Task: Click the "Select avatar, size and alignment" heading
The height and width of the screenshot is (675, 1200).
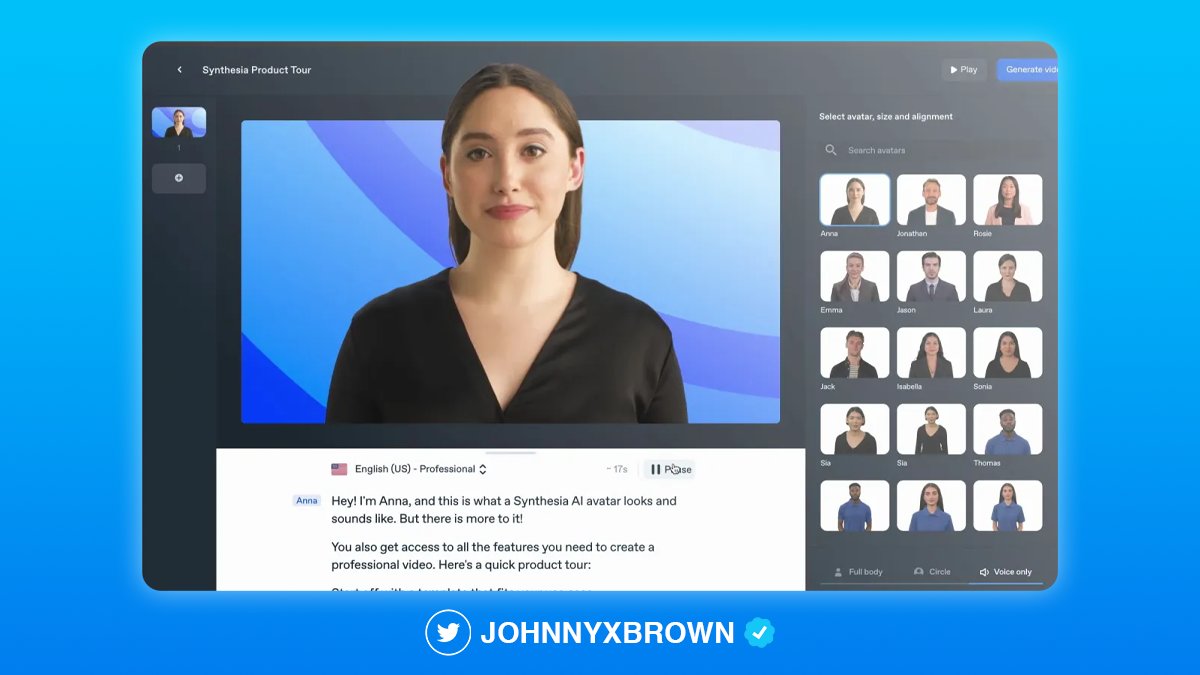Action: [886, 117]
